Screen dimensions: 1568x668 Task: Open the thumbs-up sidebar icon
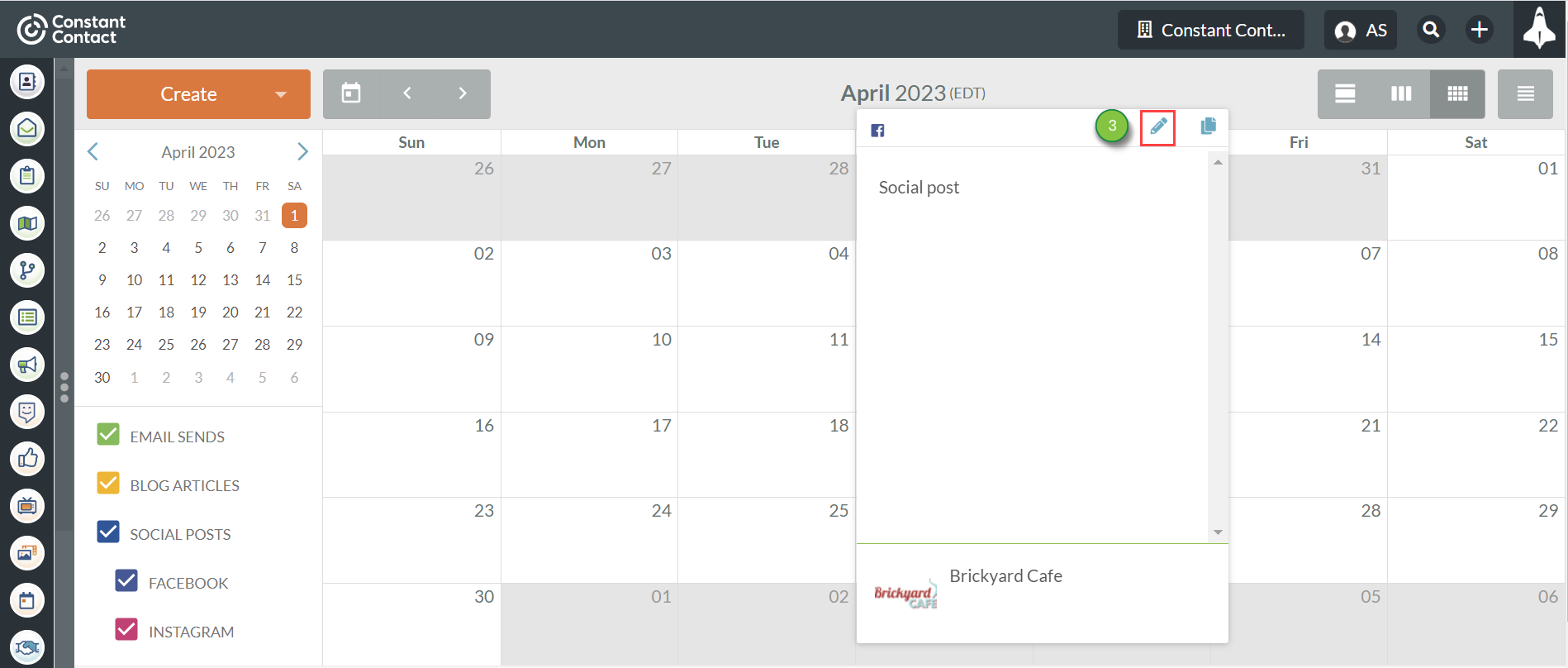[27, 459]
